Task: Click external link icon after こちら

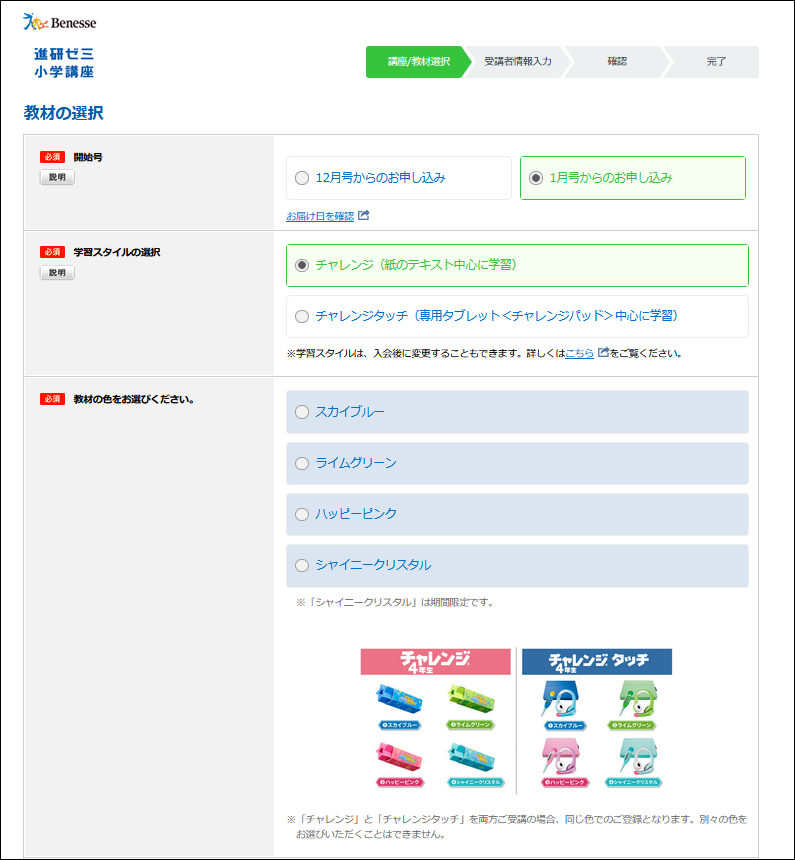Action: [x=603, y=352]
